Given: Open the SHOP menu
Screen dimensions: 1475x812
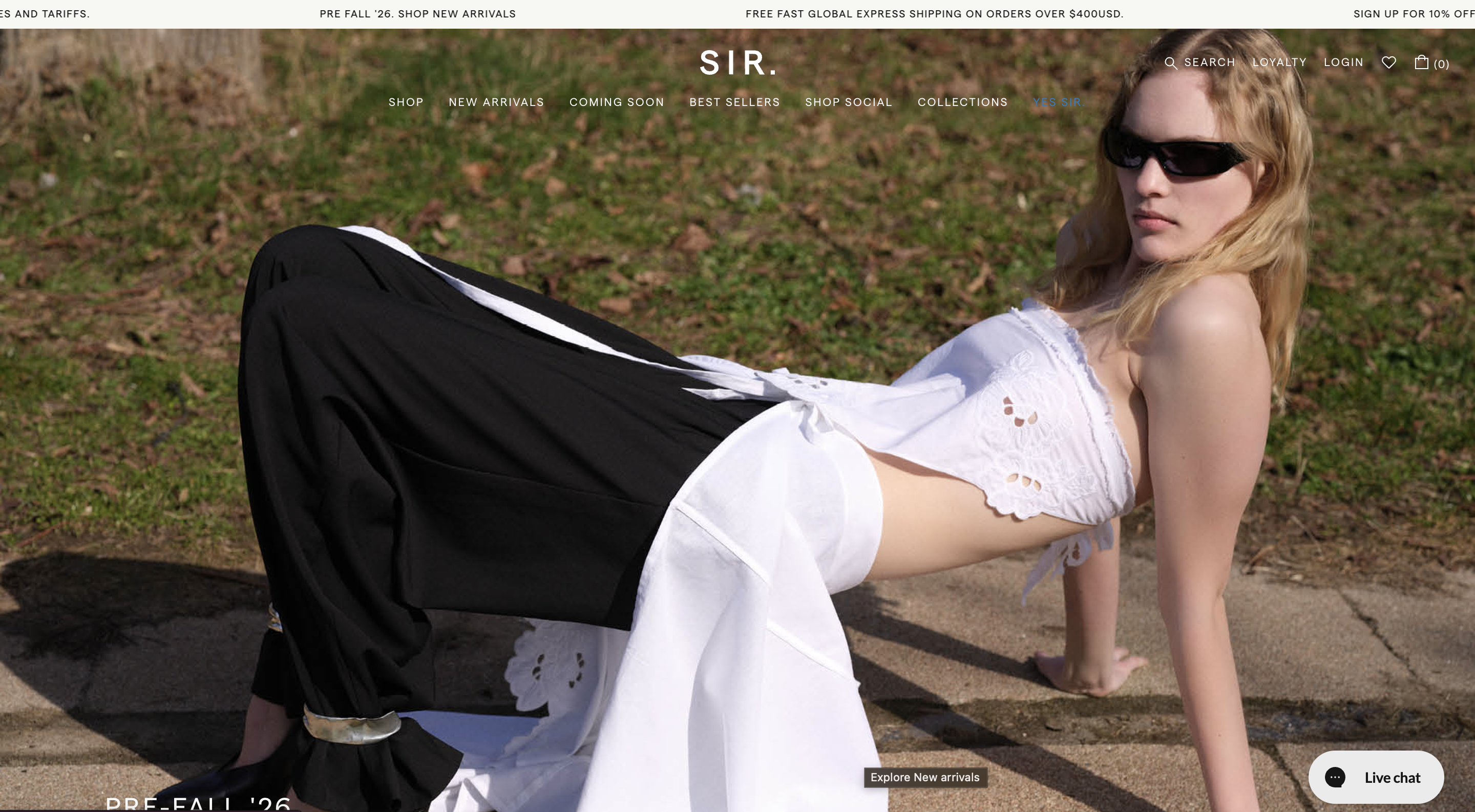Looking at the screenshot, I should (x=406, y=102).
